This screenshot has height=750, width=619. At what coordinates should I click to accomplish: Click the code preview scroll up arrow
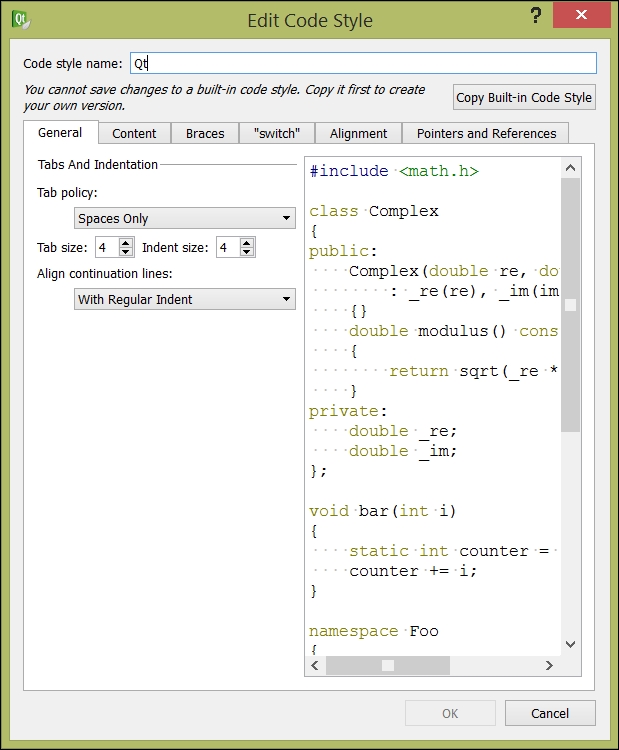[x=570, y=168]
